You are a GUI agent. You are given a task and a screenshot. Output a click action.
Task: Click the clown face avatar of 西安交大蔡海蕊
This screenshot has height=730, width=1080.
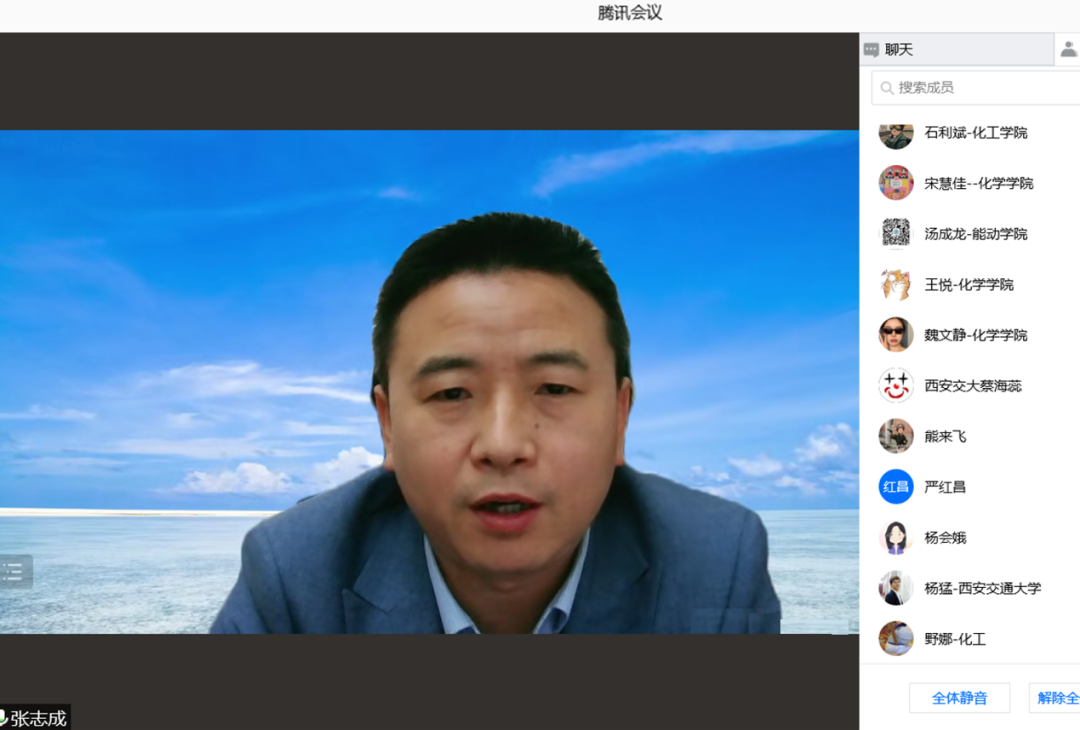point(896,386)
